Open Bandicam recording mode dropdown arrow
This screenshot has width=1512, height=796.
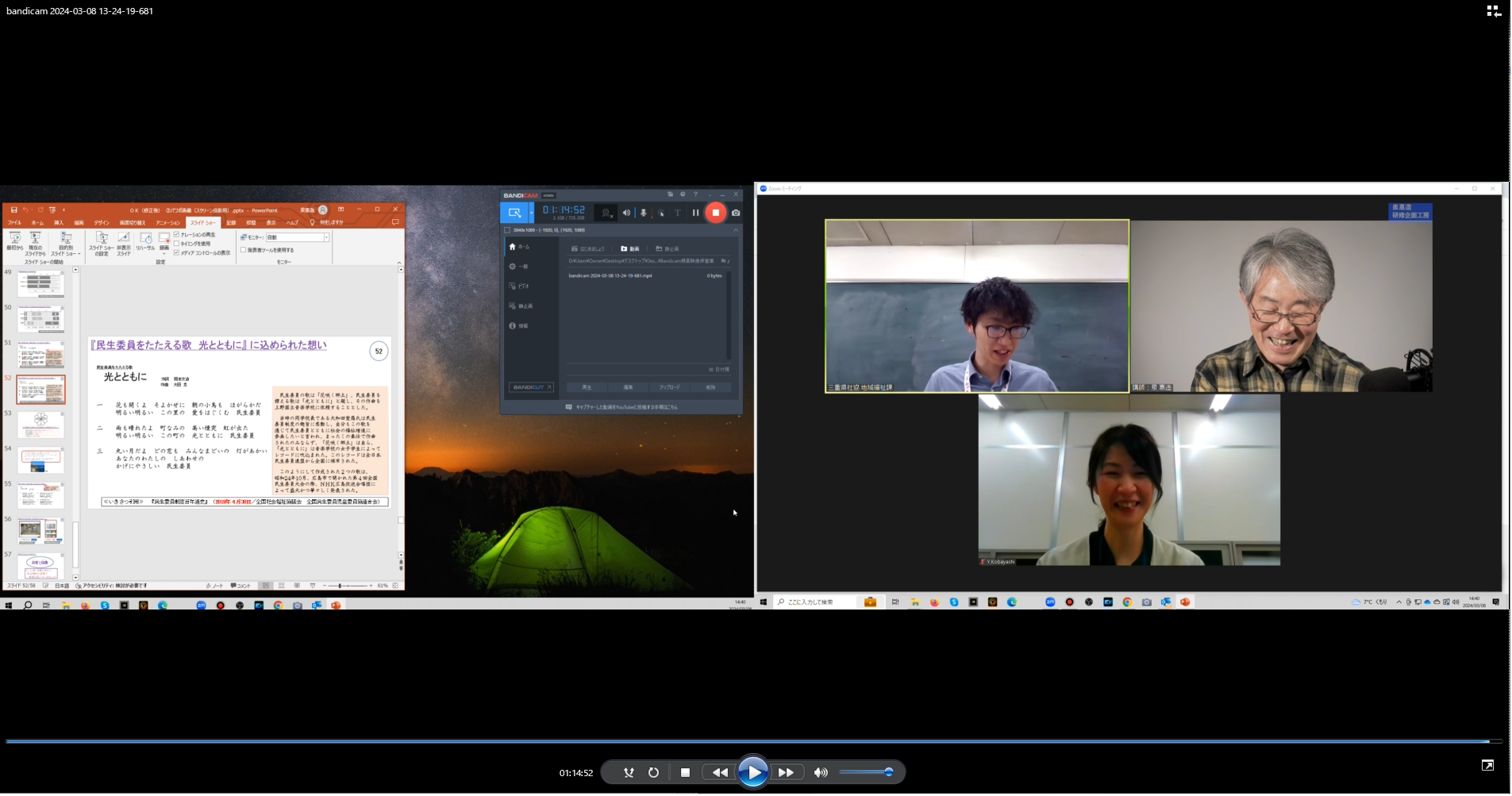(531, 213)
